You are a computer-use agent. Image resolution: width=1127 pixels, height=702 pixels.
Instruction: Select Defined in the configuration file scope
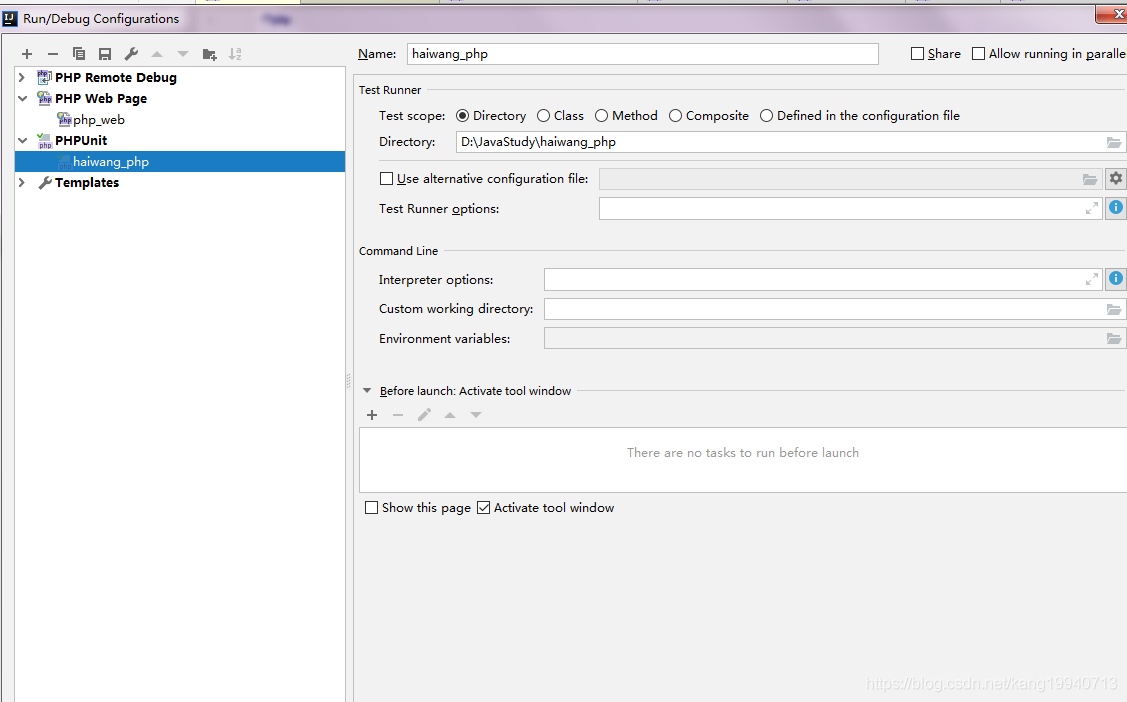tap(859, 116)
